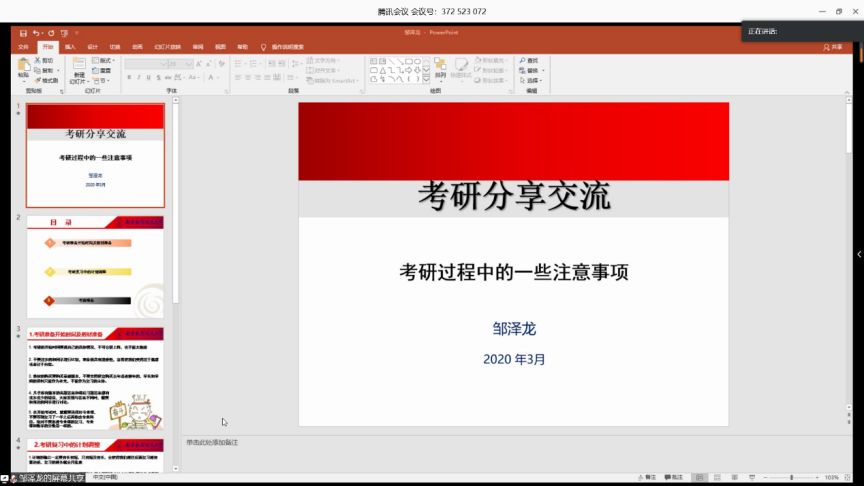Viewport: 864px width, 486px height.
Task: Toggle bold text formatting
Action: click(128, 77)
